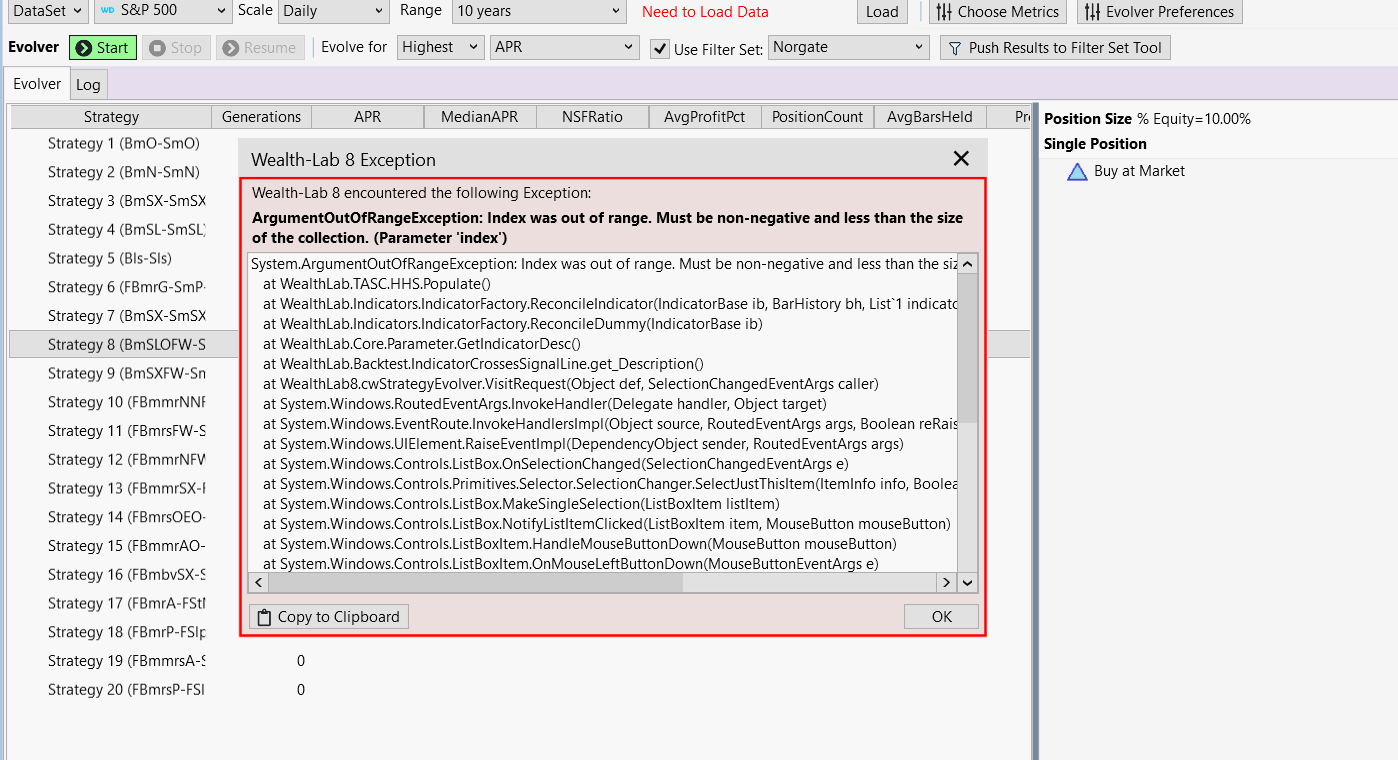1398x760 pixels.
Task: Toggle the Use Filter Set checkbox
Action: point(660,49)
